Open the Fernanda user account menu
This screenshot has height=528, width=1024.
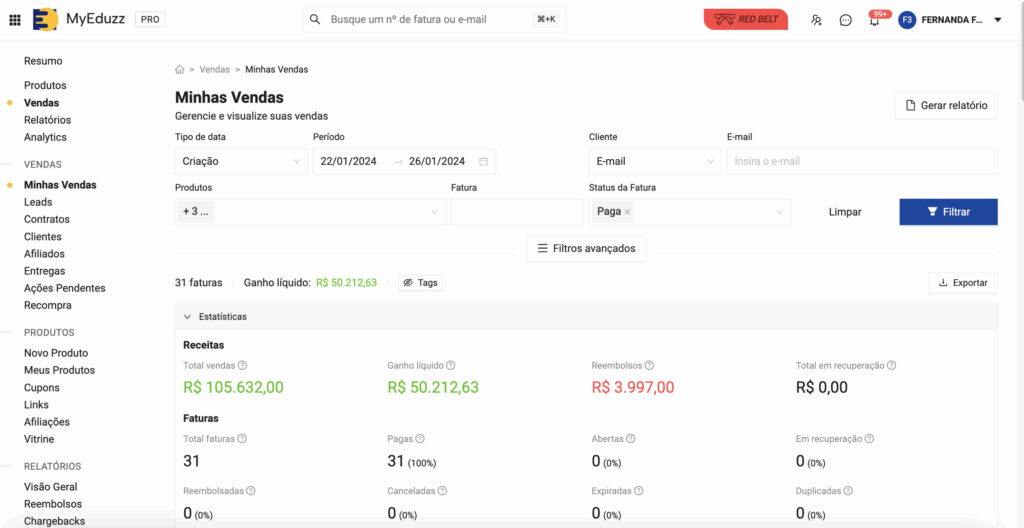tap(950, 20)
